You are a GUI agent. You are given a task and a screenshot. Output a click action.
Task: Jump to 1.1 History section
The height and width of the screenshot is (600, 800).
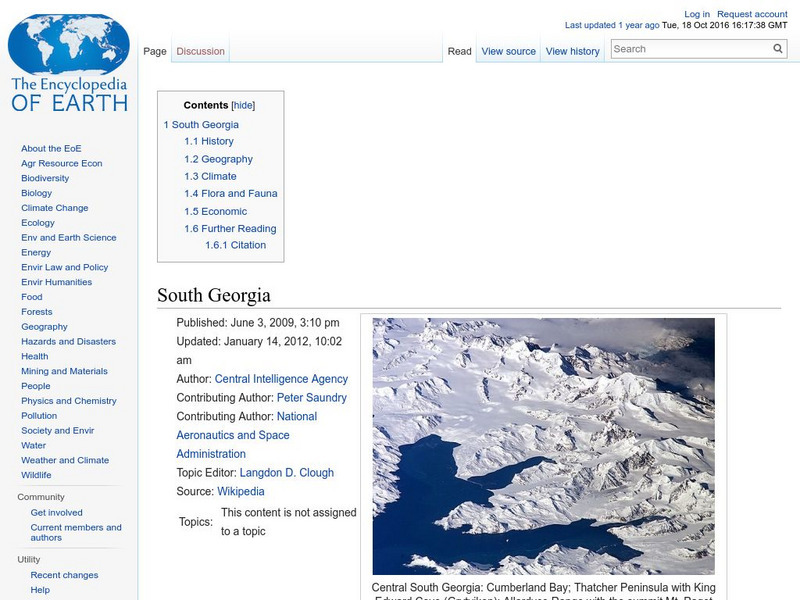pyautogui.click(x=209, y=141)
